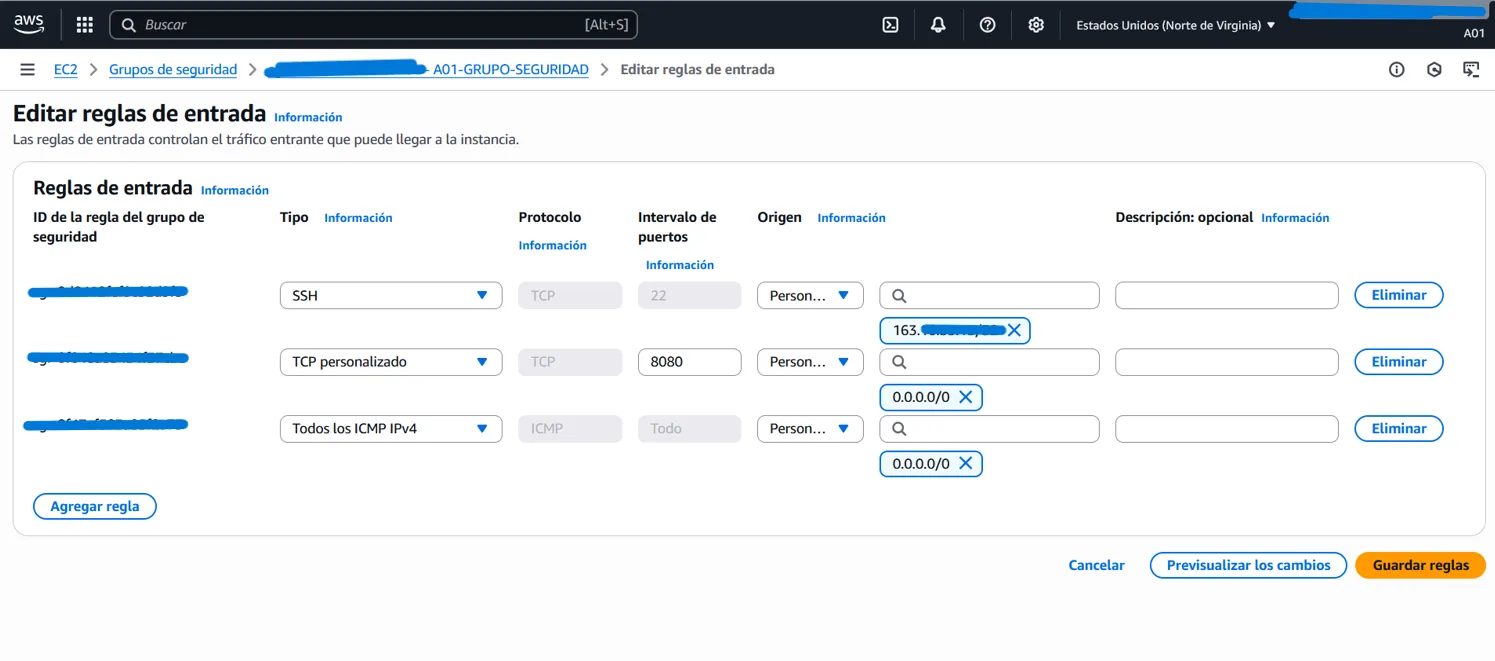Open the info panel circle icon
This screenshot has width=1495, height=661.
point(1397,69)
